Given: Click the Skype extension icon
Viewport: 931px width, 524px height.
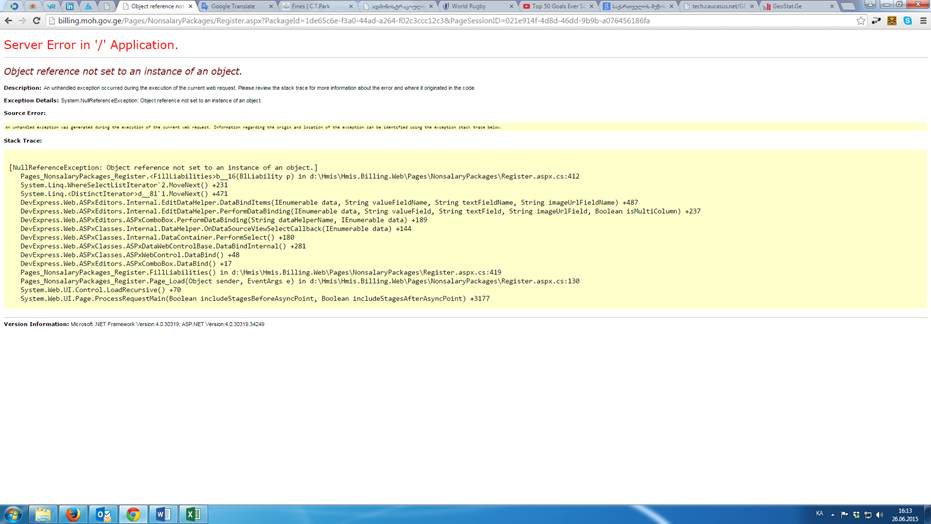Looking at the screenshot, I should point(907,20).
